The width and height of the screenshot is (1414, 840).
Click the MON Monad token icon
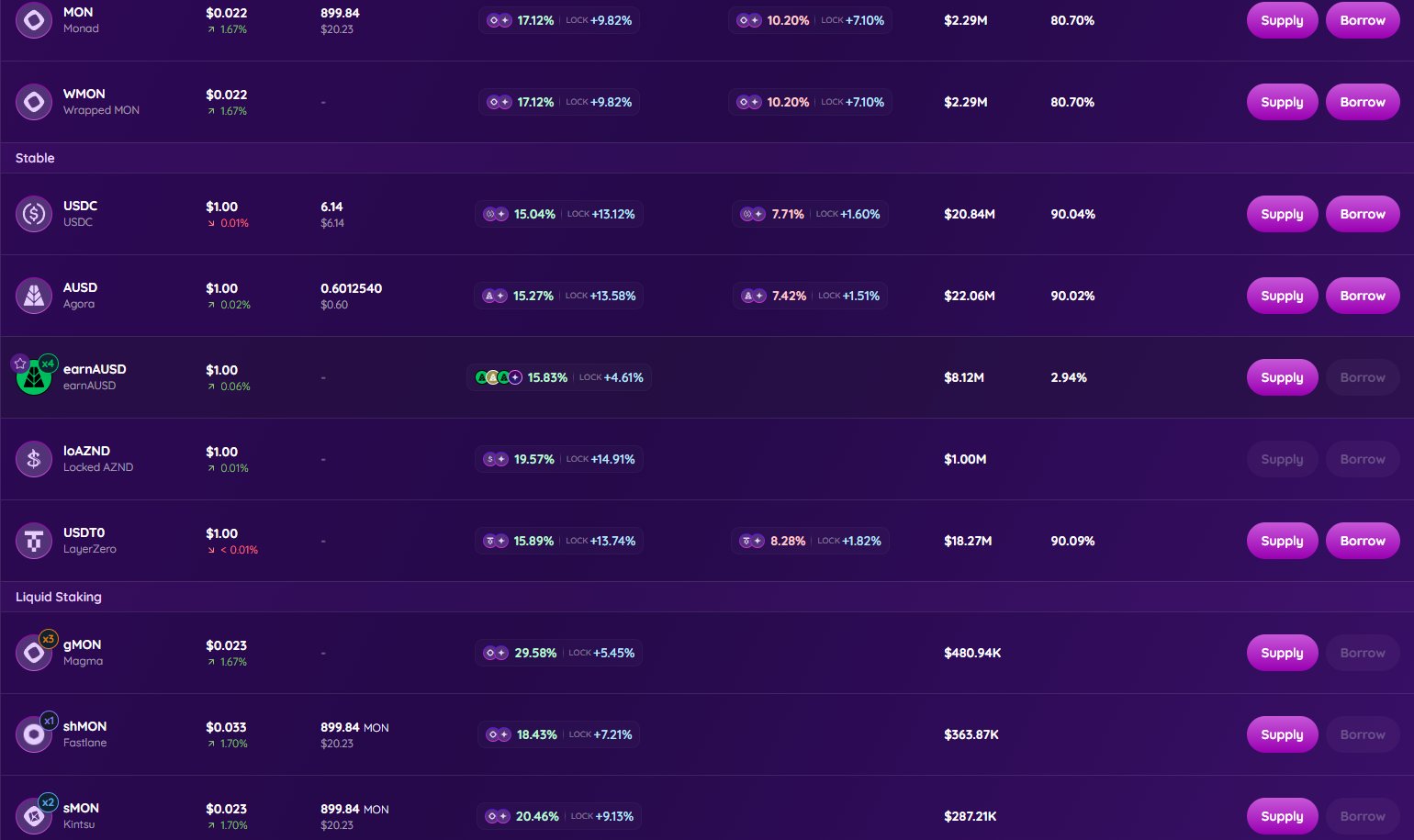tap(34, 20)
